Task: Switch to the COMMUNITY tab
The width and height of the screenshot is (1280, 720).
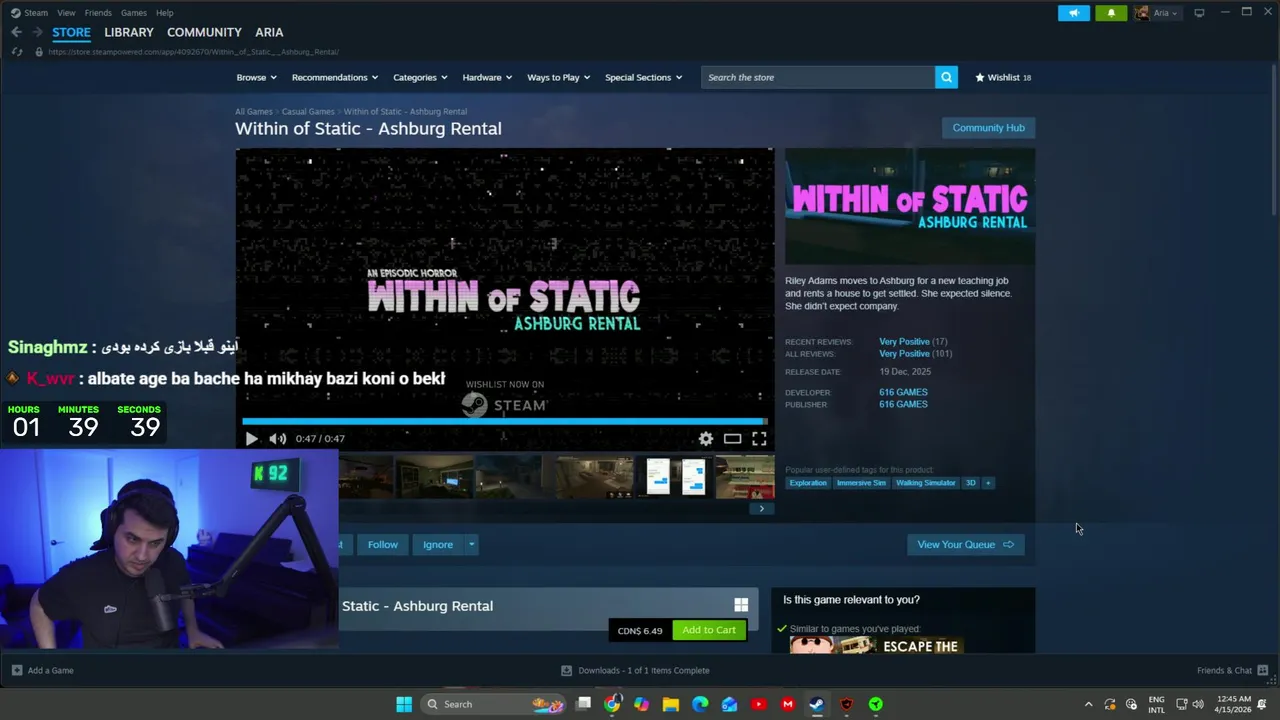Action: (204, 32)
